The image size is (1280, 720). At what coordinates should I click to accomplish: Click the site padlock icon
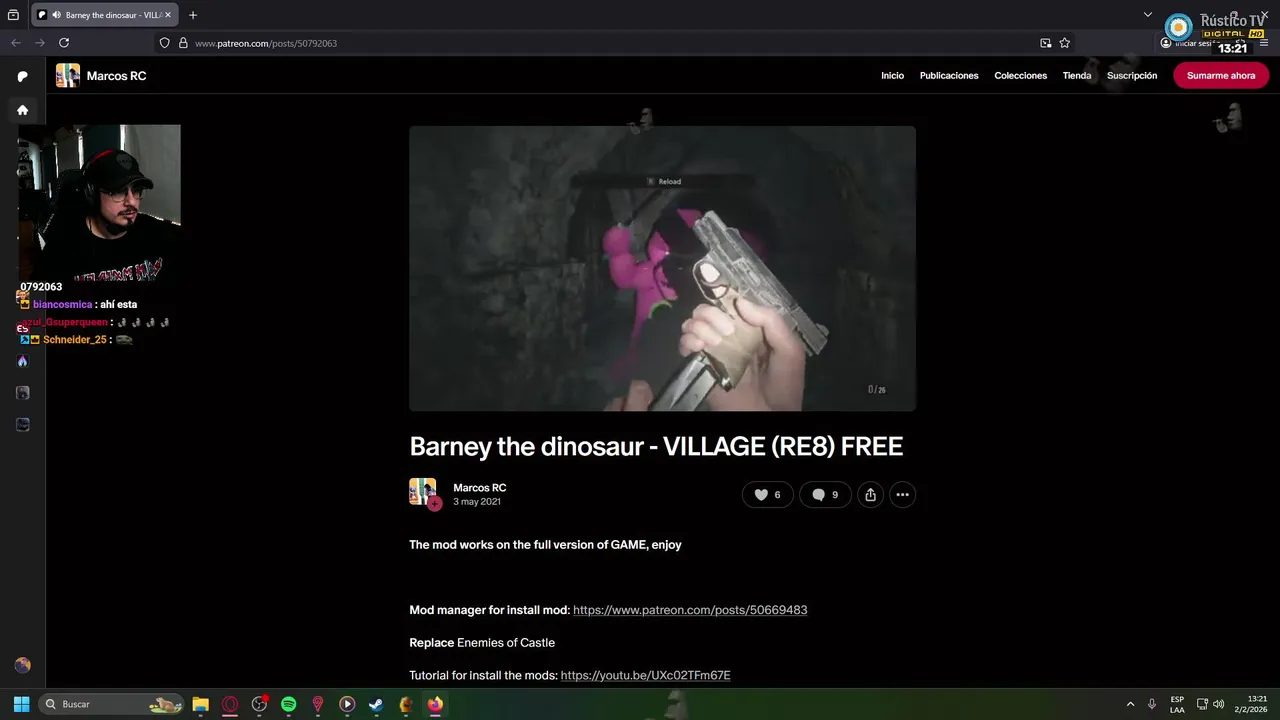pos(183,43)
